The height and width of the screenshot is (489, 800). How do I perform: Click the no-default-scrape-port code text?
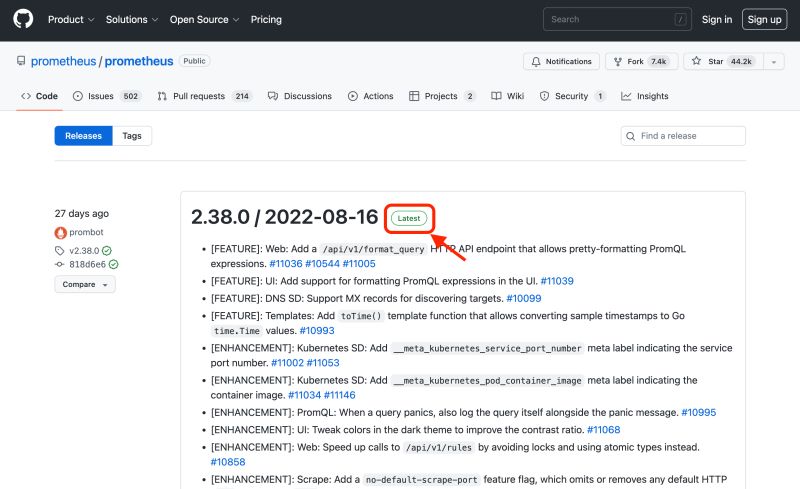(421, 480)
